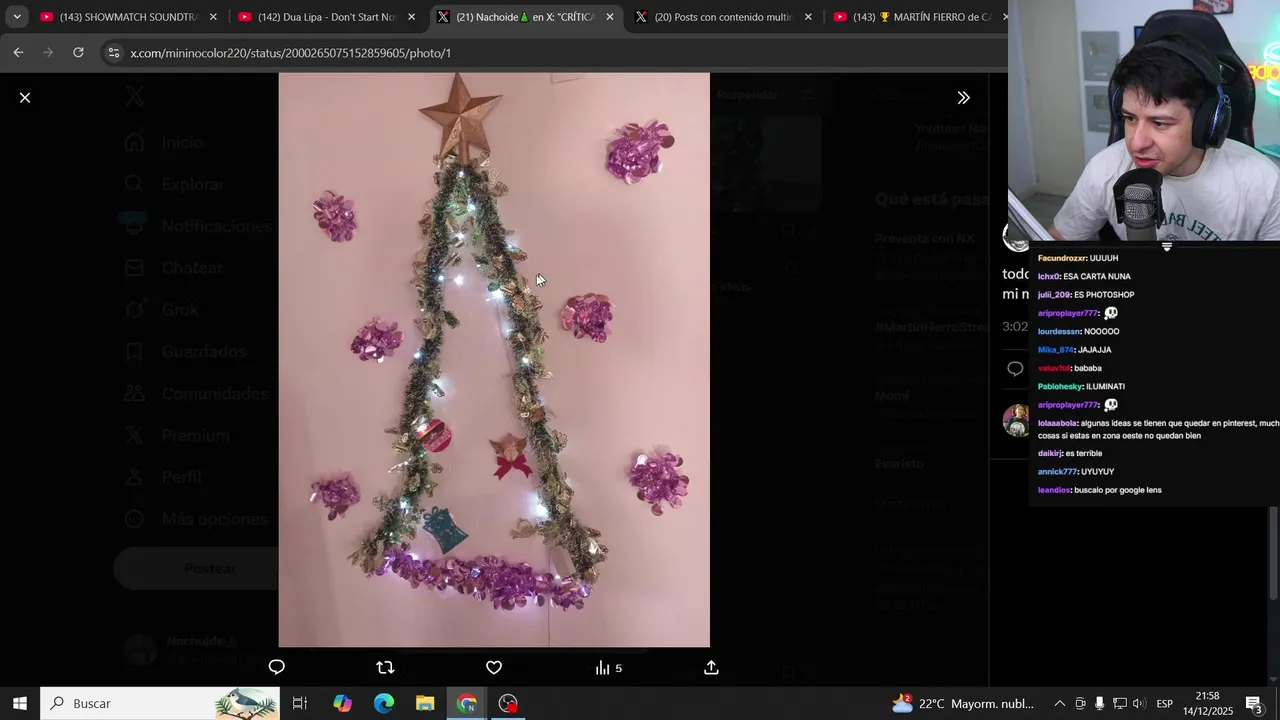The height and width of the screenshot is (720, 1280).
Task: Open Task View from the taskbar
Action: [x=299, y=703]
